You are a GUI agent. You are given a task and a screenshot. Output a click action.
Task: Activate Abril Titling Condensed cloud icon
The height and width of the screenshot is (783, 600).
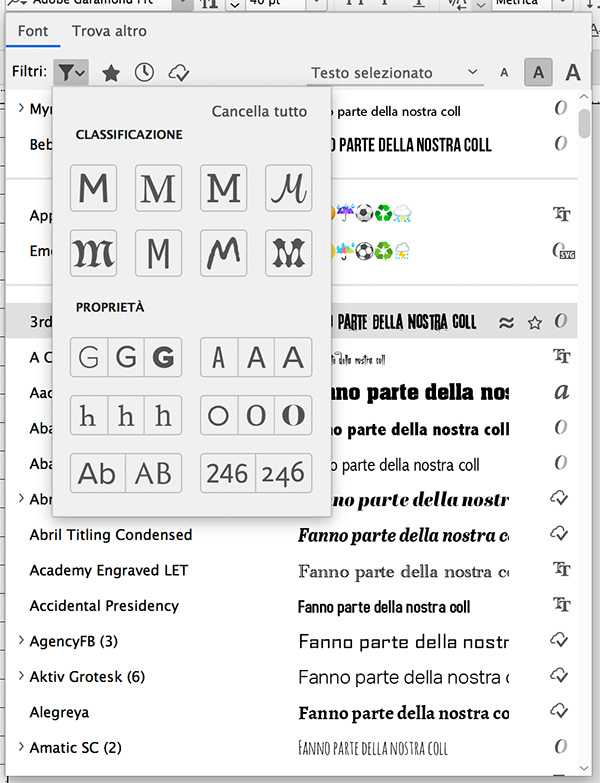tap(559, 533)
